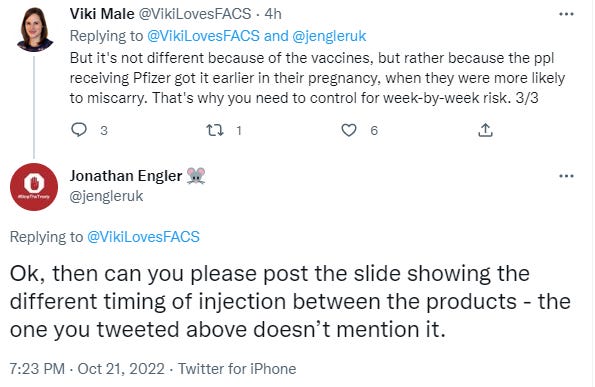Open @VikiLovesFACS link in Jonathan's reply header
The height and width of the screenshot is (387, 595).
(143, 237)
